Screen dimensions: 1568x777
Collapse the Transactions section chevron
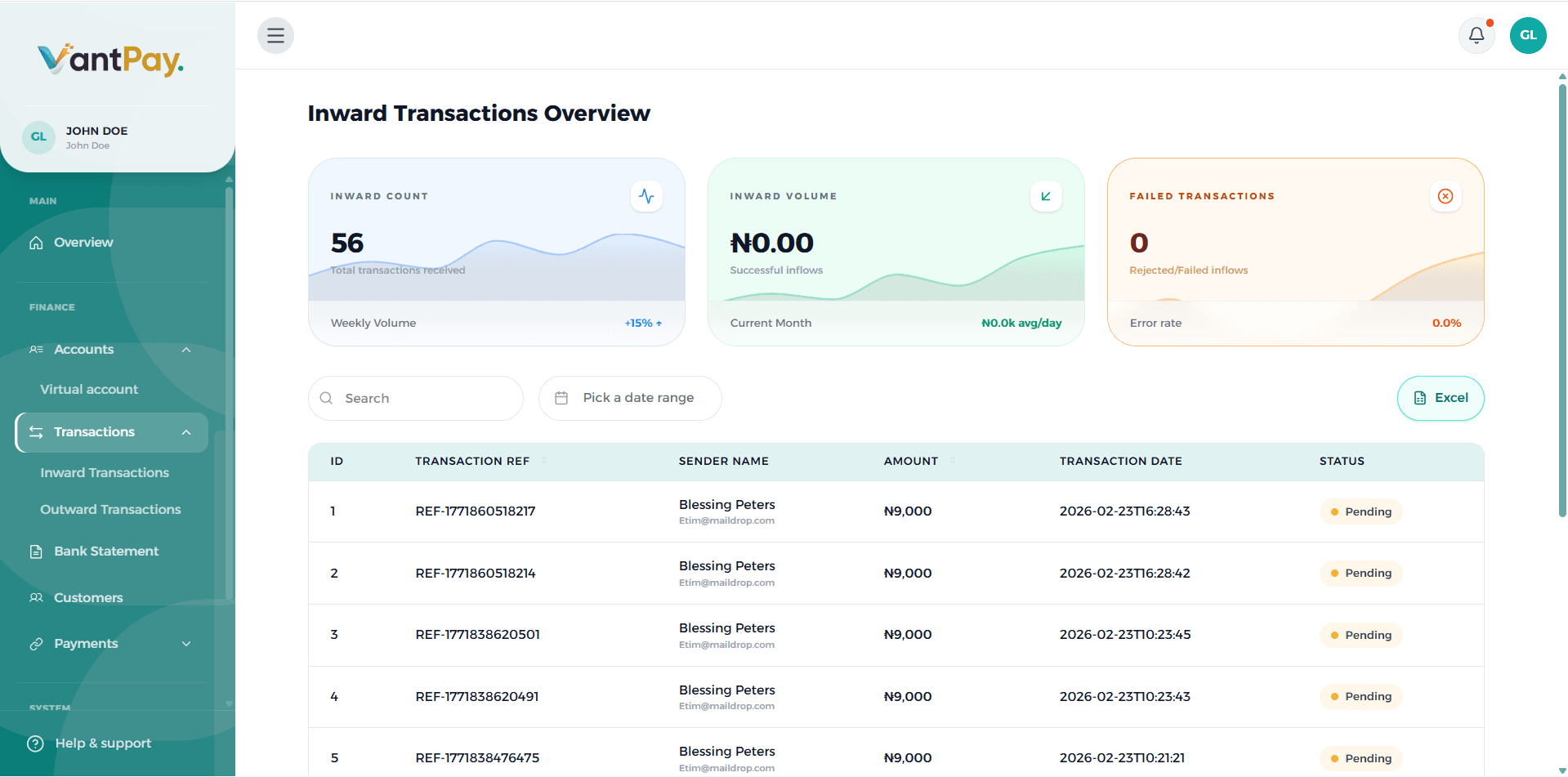coord(186,432)
